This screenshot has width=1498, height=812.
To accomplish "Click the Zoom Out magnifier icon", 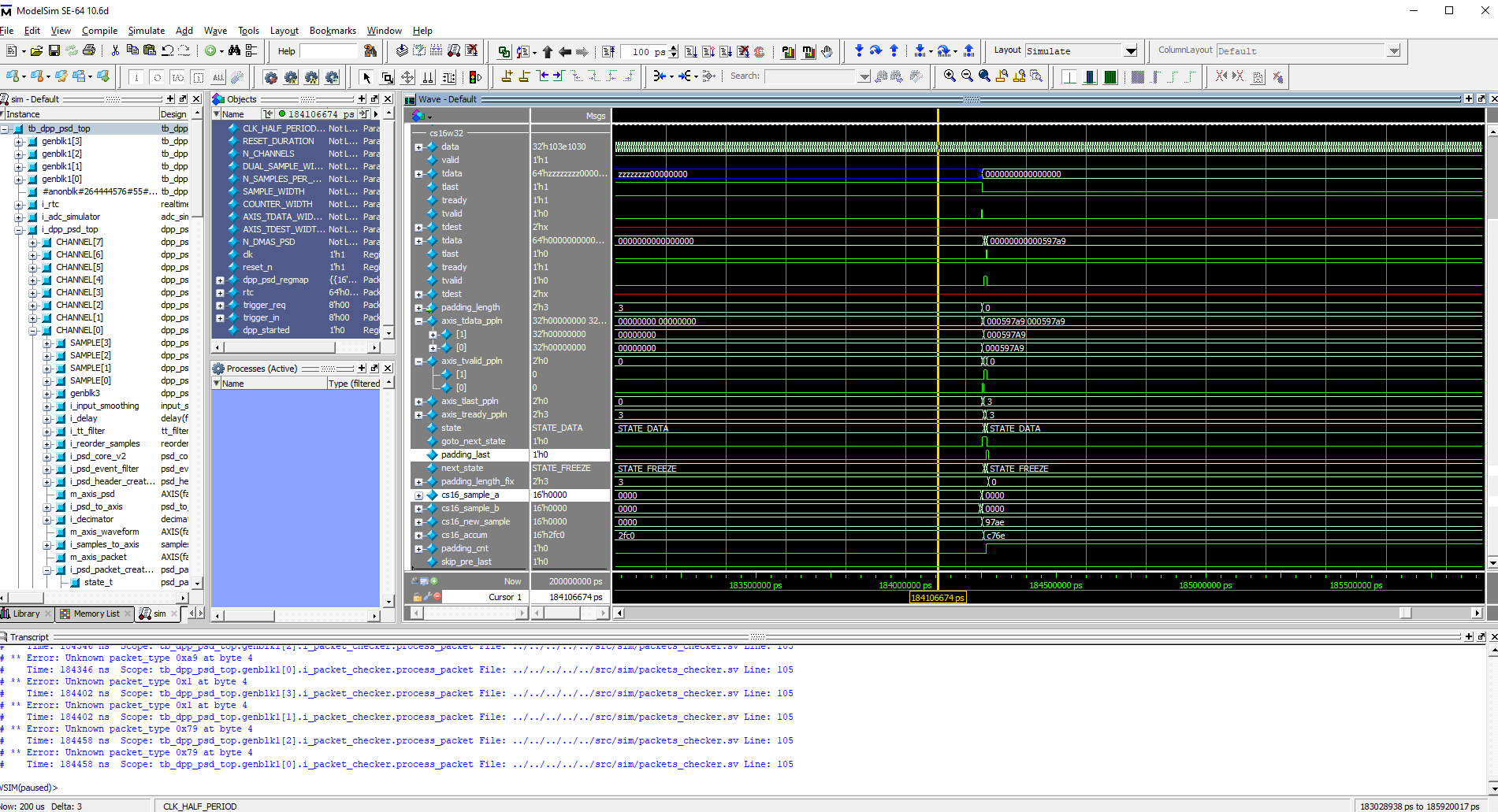I will pos(967,76).
